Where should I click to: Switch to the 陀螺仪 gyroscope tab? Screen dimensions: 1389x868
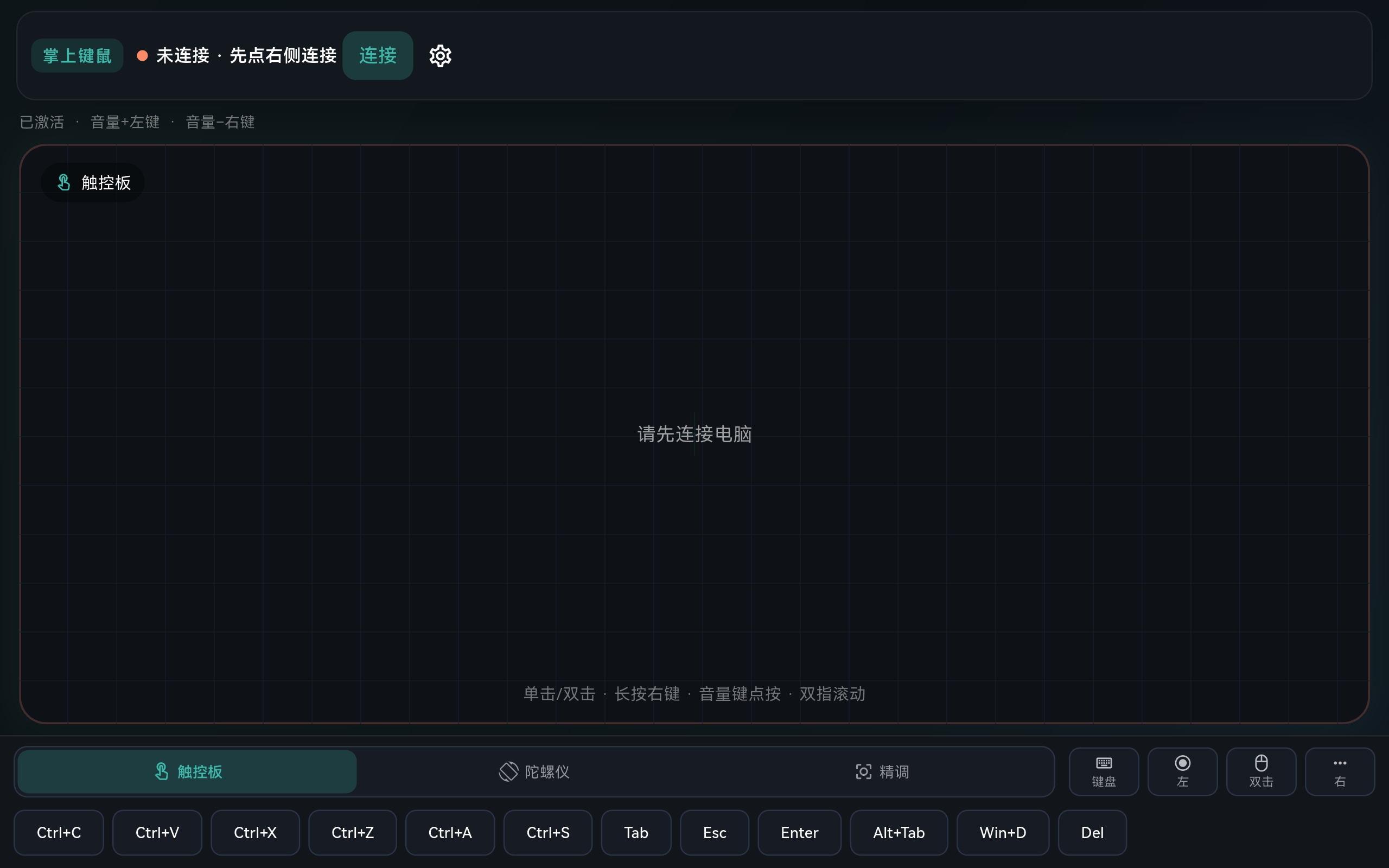(x=534, y=771)
